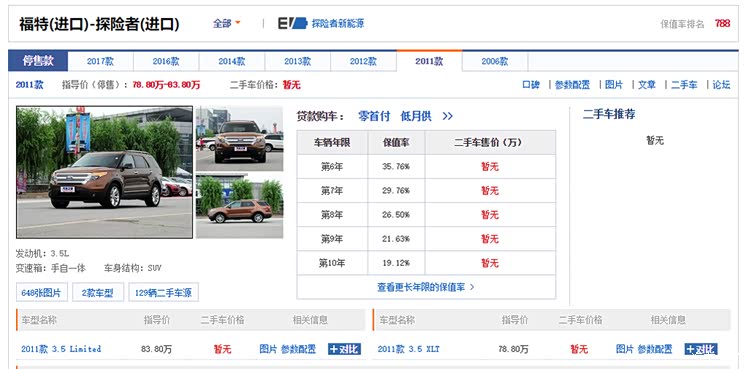744x369 pixels.
Task: Click the 第8年 retention rate 26.50%
Action: point(396,215)
